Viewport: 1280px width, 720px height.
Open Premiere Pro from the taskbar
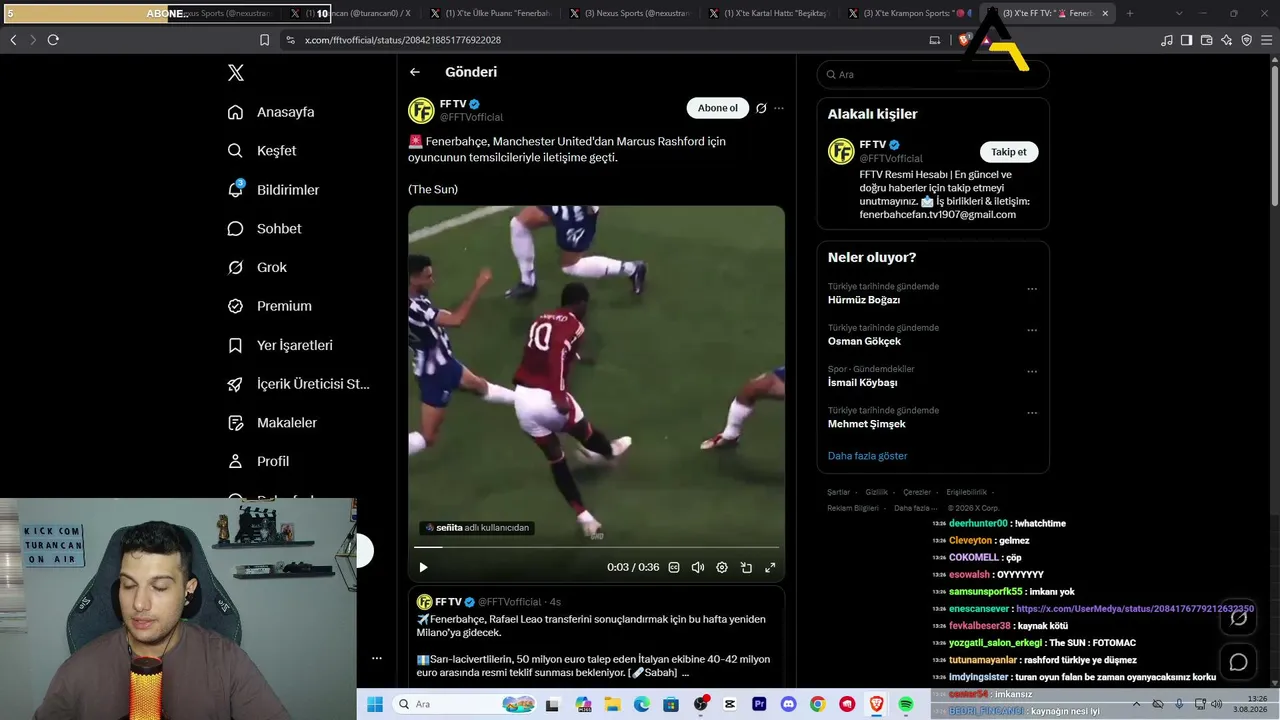click(x=759, y=704)
